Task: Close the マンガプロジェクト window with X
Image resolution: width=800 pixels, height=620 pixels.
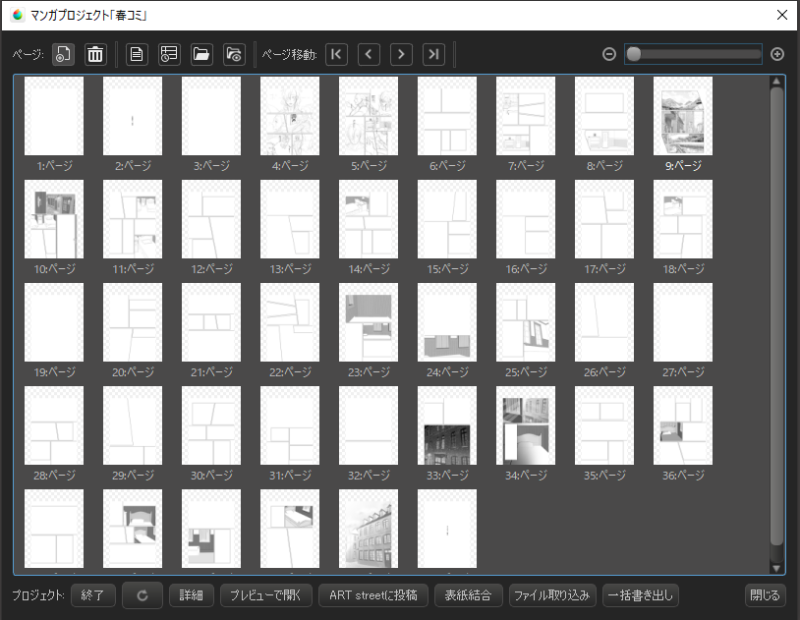Action: point(782,15)
